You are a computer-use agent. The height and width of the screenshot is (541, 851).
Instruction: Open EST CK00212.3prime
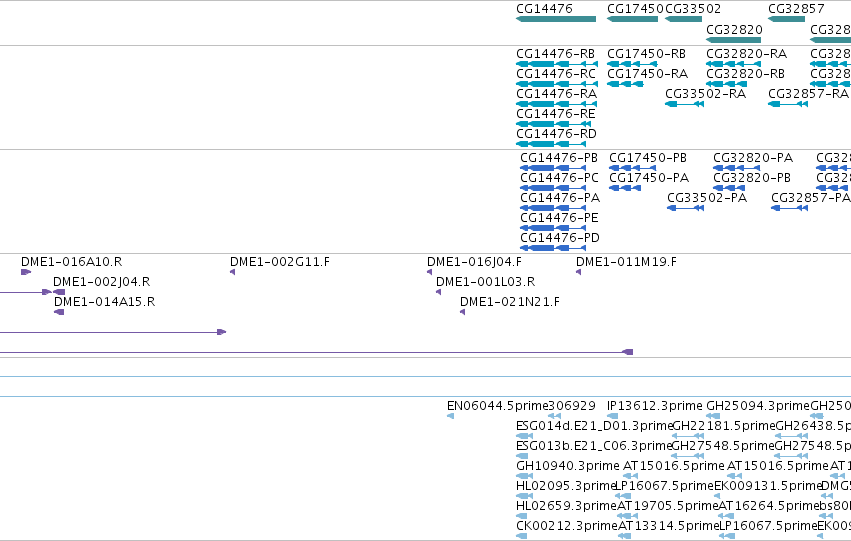[567, 526]
